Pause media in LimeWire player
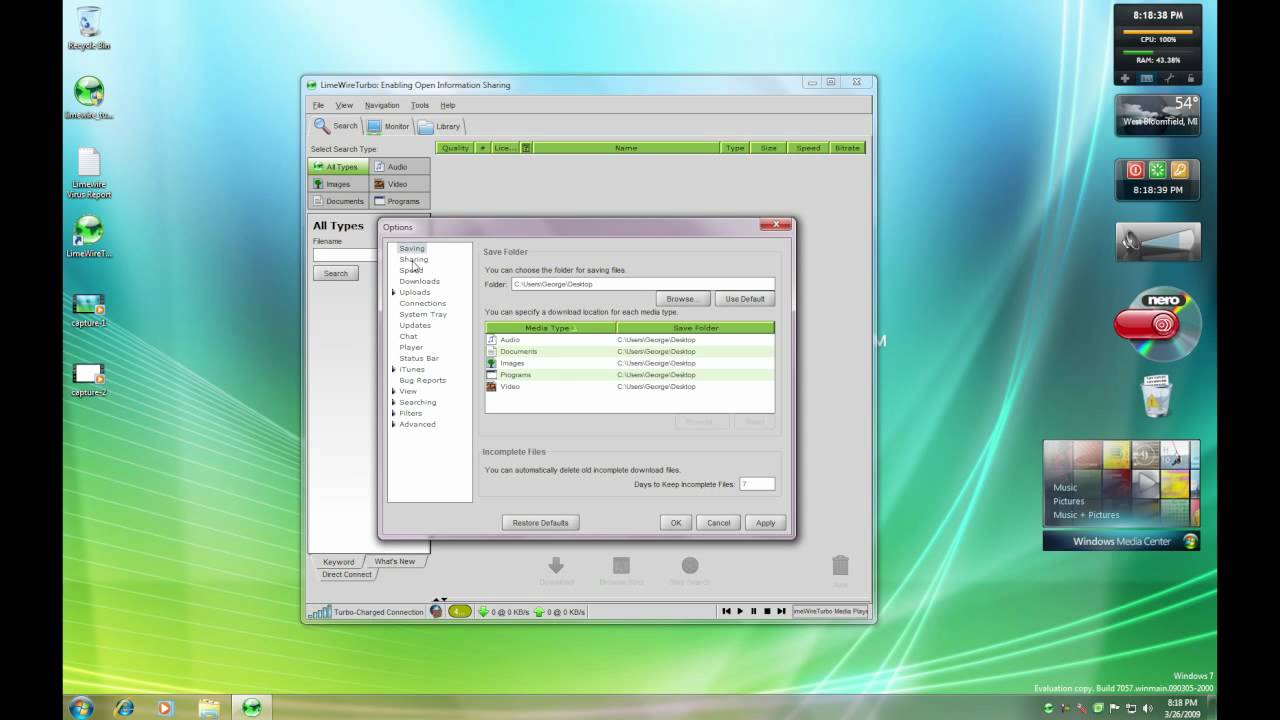This screenshot has width=1280, height=720. 754,611
